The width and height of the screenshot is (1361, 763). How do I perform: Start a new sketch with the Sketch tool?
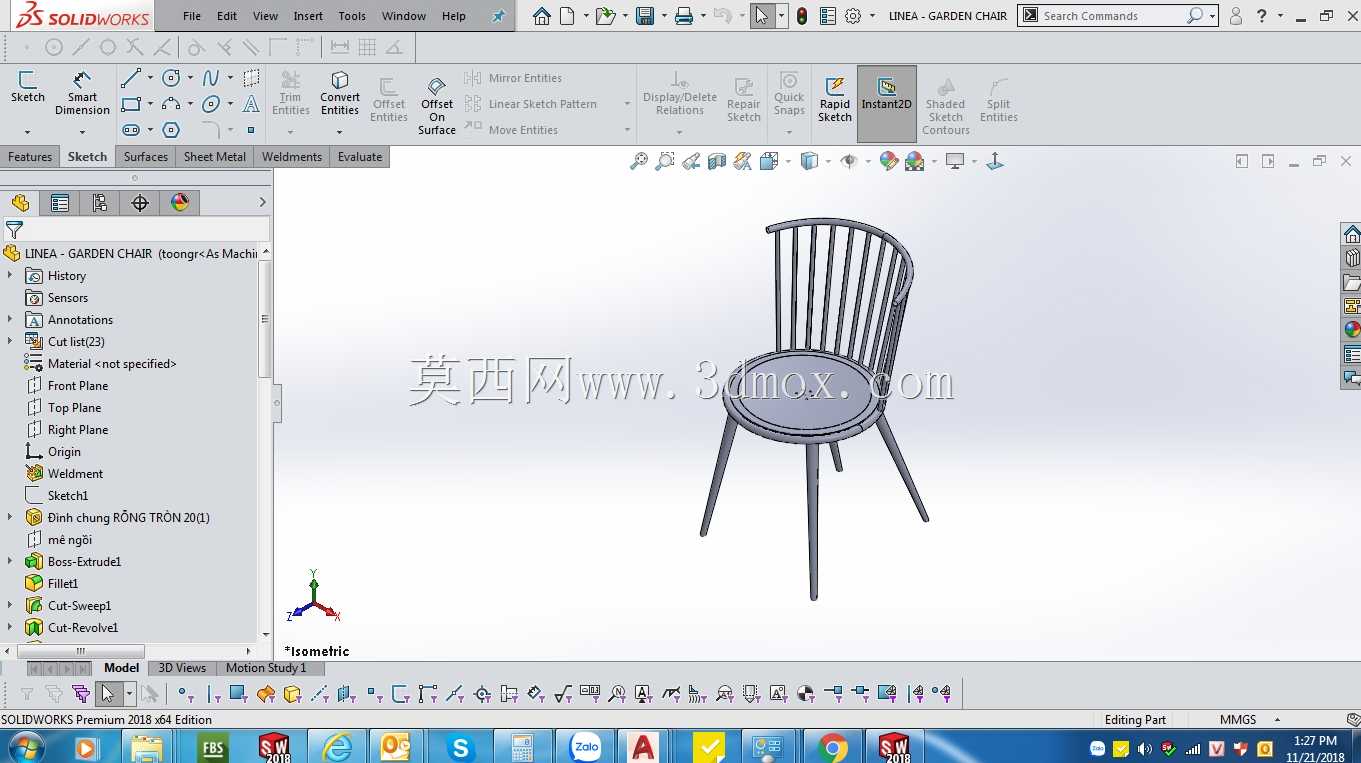point(27,88)
